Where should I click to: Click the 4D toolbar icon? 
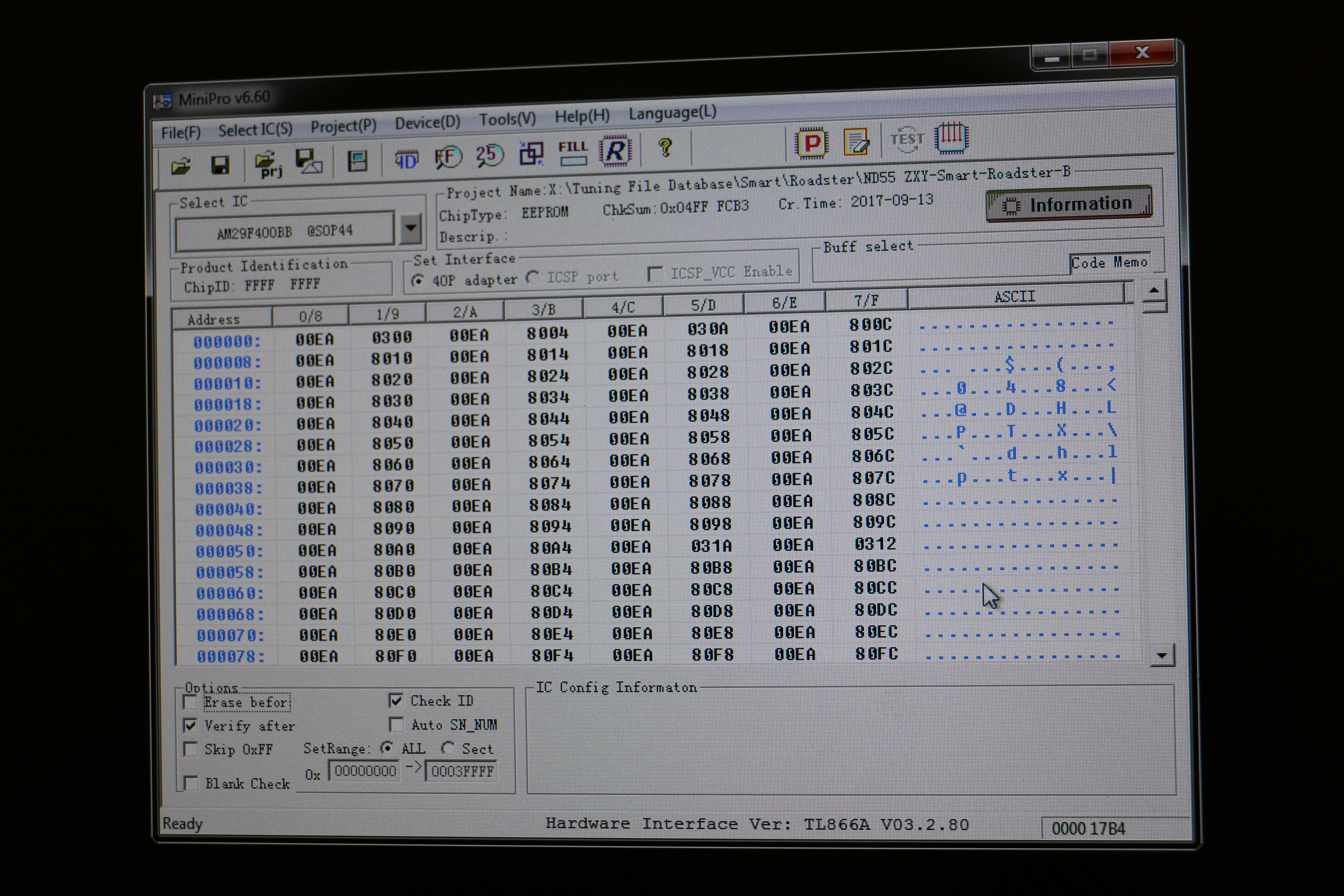pyautogui.click(x=406, y=159)
